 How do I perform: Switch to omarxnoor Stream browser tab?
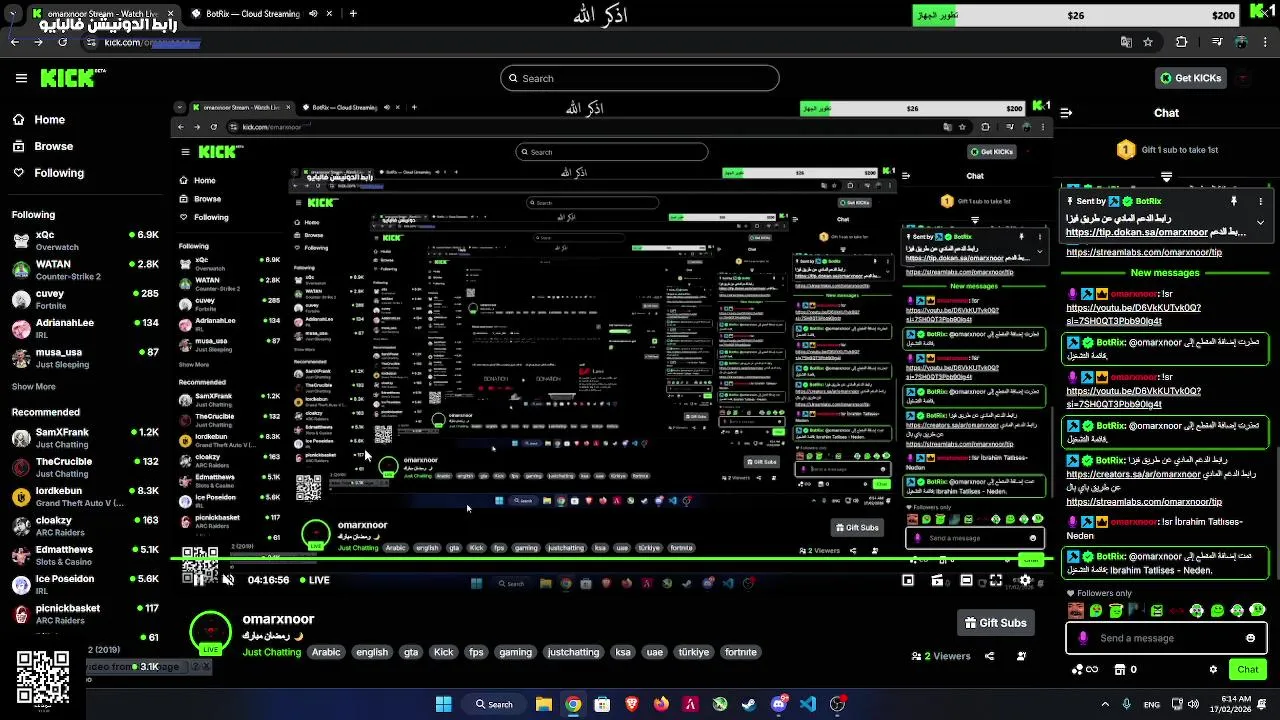[x=104, y=14]
